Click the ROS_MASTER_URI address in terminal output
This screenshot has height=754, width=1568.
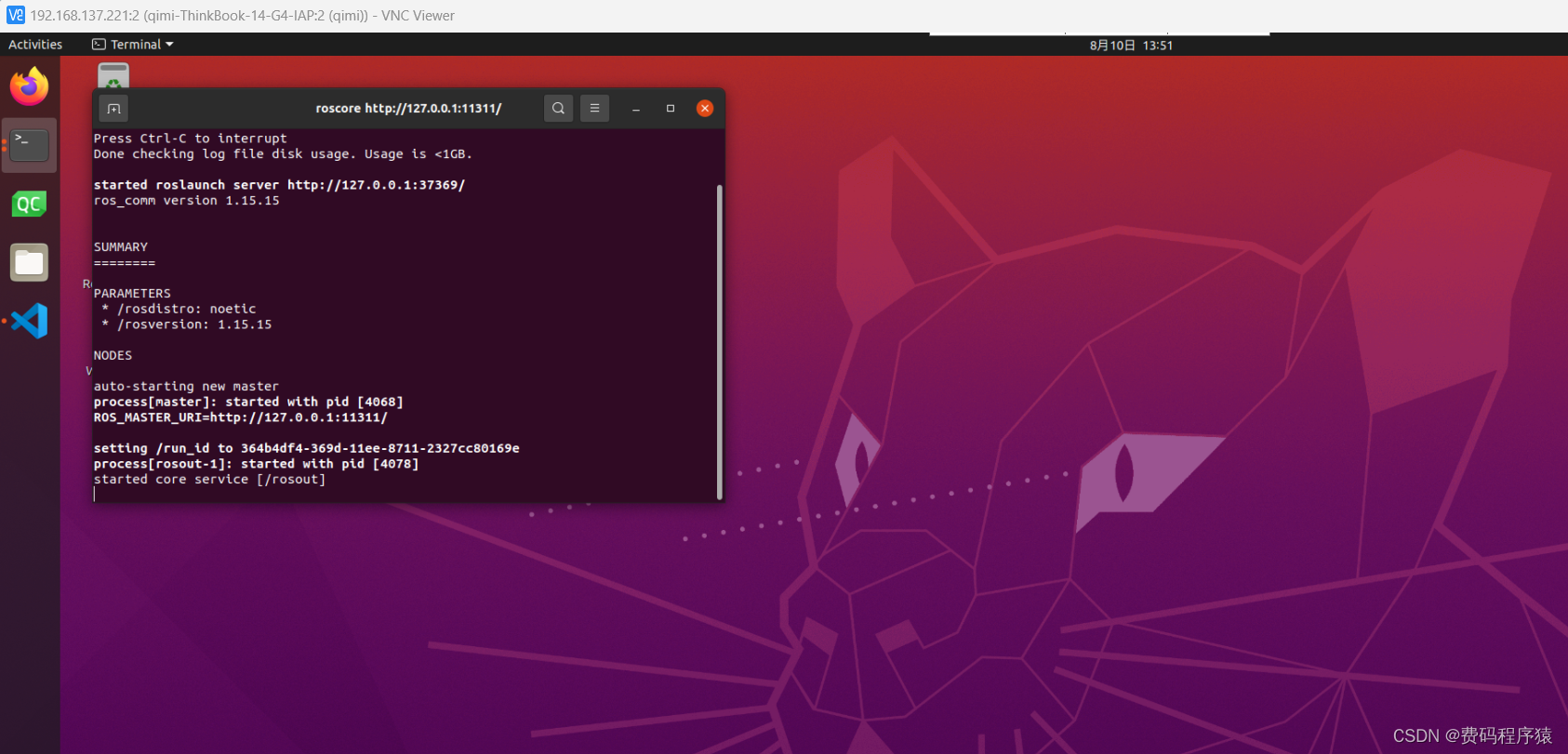point(298,417)
